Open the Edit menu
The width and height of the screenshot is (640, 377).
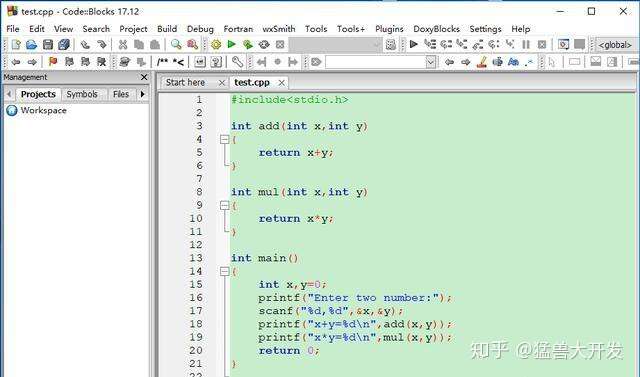click(x=37, y=29)
